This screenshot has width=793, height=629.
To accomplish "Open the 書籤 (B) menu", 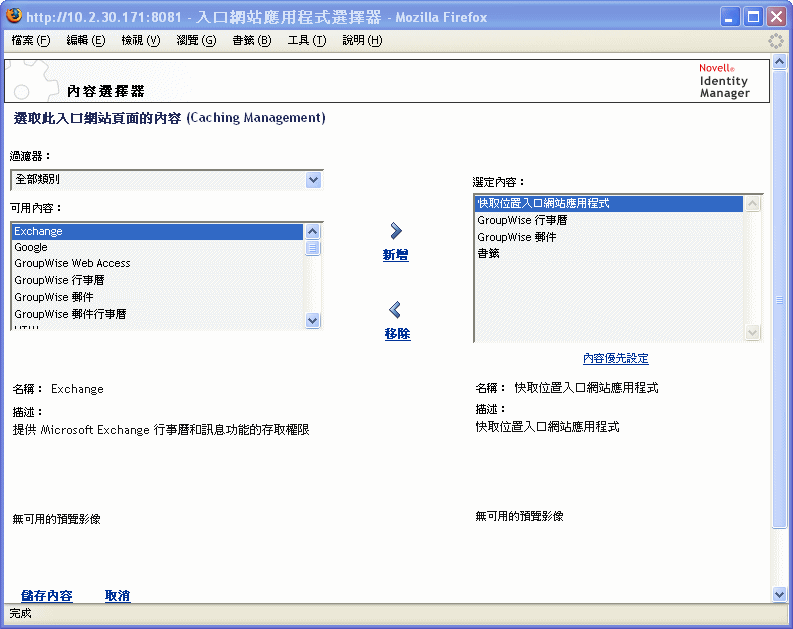I will [252, 40].
